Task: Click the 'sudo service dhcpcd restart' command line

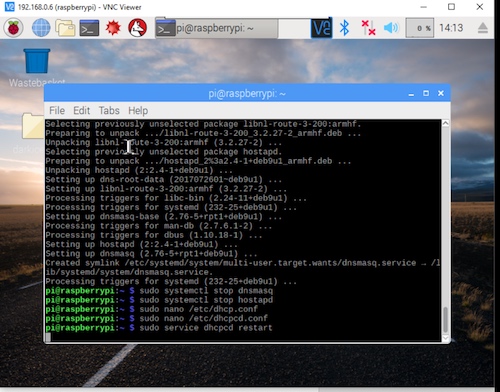Action: pyautogui.click(x=159, y=328)
